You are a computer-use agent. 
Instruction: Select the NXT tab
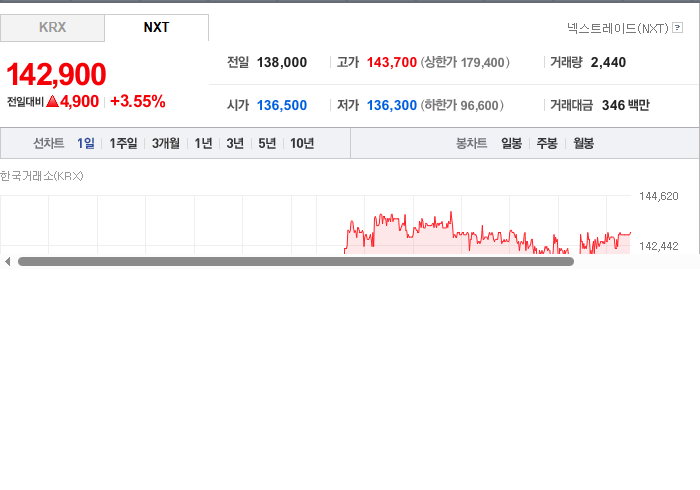[x=156, y=28]
